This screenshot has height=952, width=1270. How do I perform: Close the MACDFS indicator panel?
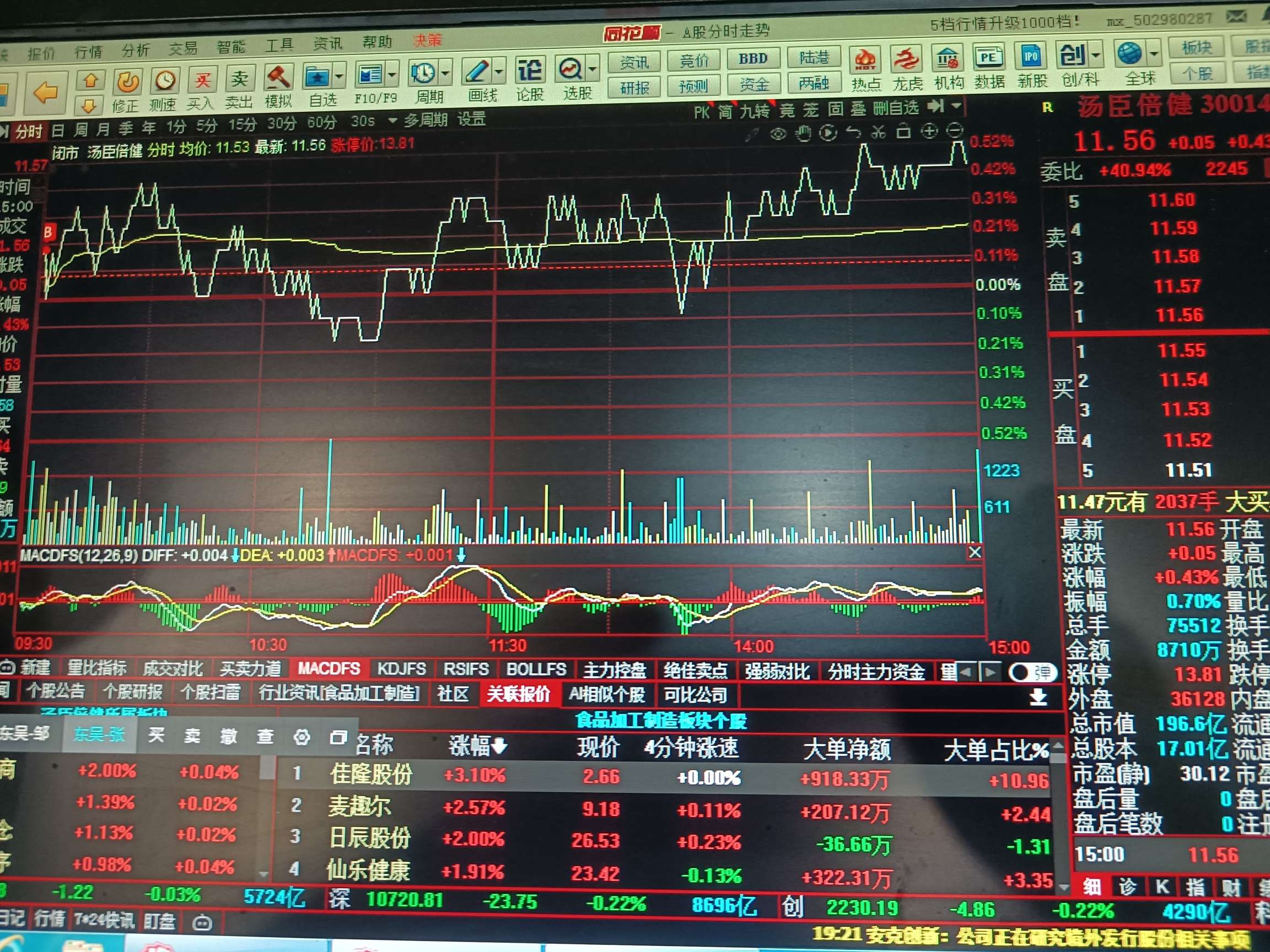pos(975,553)
